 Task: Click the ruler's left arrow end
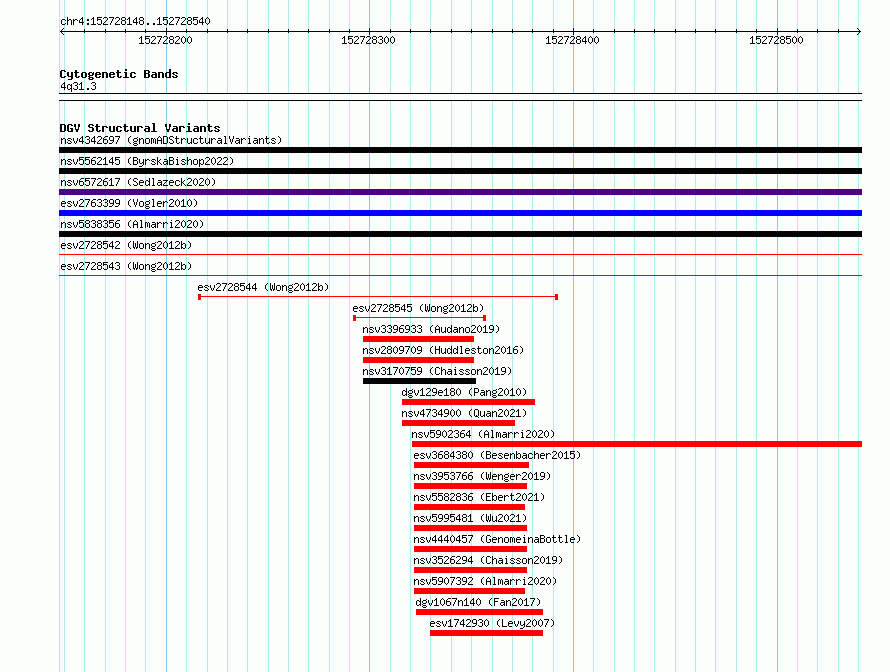(x=62, y=31)
